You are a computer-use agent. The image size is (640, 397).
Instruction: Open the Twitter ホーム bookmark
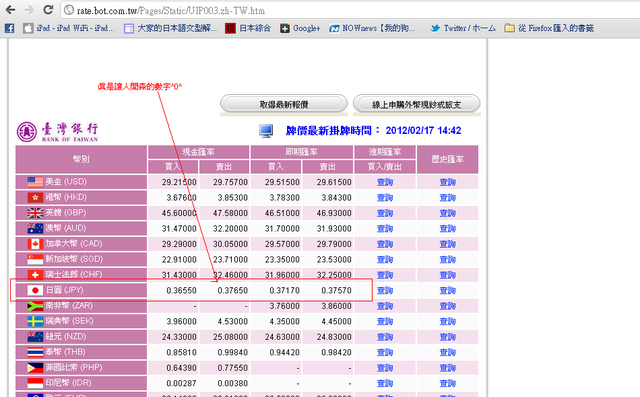(x=463, y=28)
